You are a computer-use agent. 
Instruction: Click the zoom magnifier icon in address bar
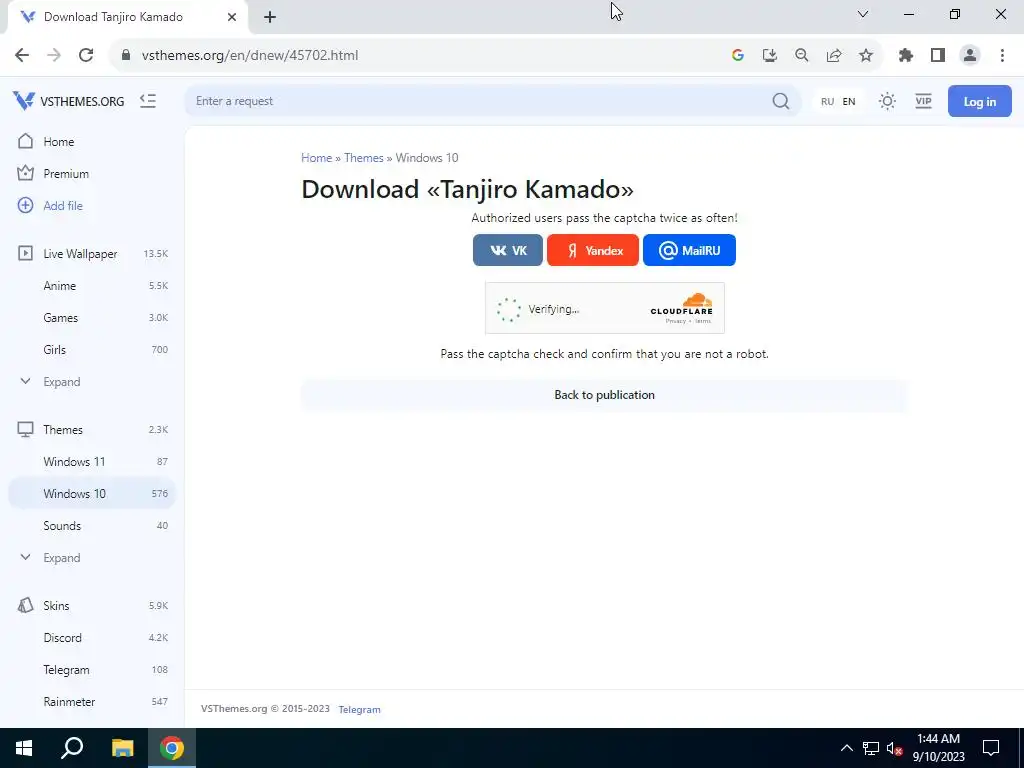click(802, 56)
